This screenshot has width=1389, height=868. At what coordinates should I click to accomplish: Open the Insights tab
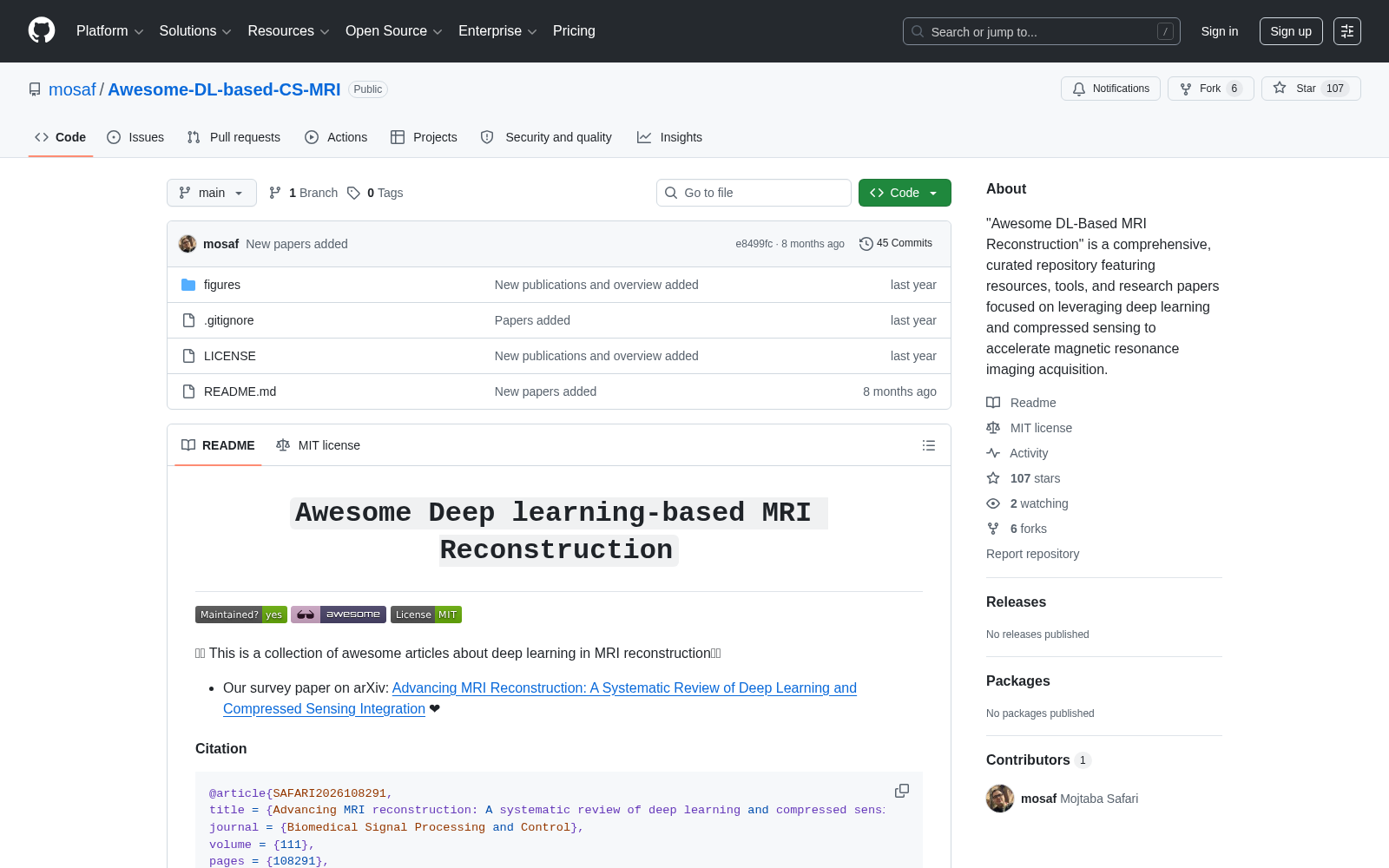tap(669, 137)
